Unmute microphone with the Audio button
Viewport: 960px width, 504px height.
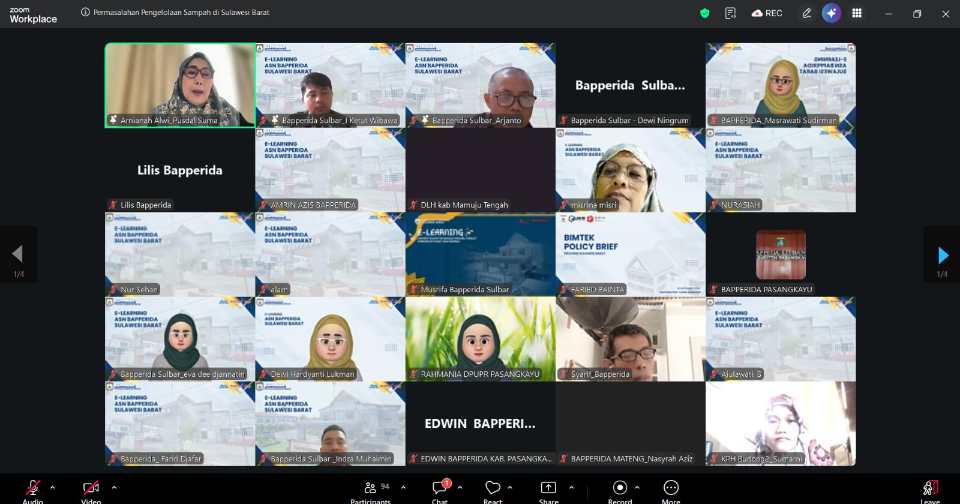[33, 491]
